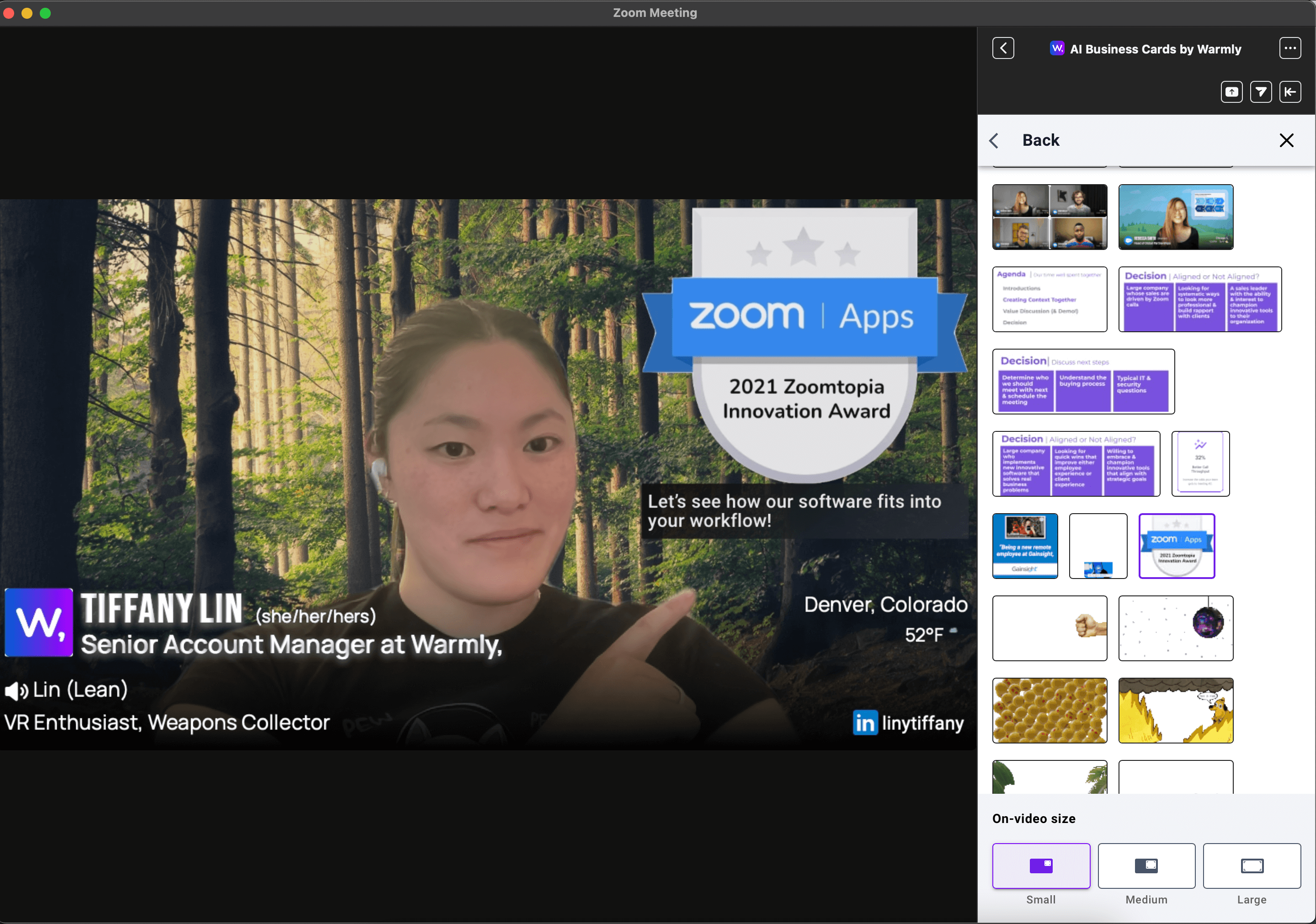Screen dimensions: 1316x924
Task: Select the 'This is fine' dog fire thumbnail
Action: click(x=1176, y=710)
